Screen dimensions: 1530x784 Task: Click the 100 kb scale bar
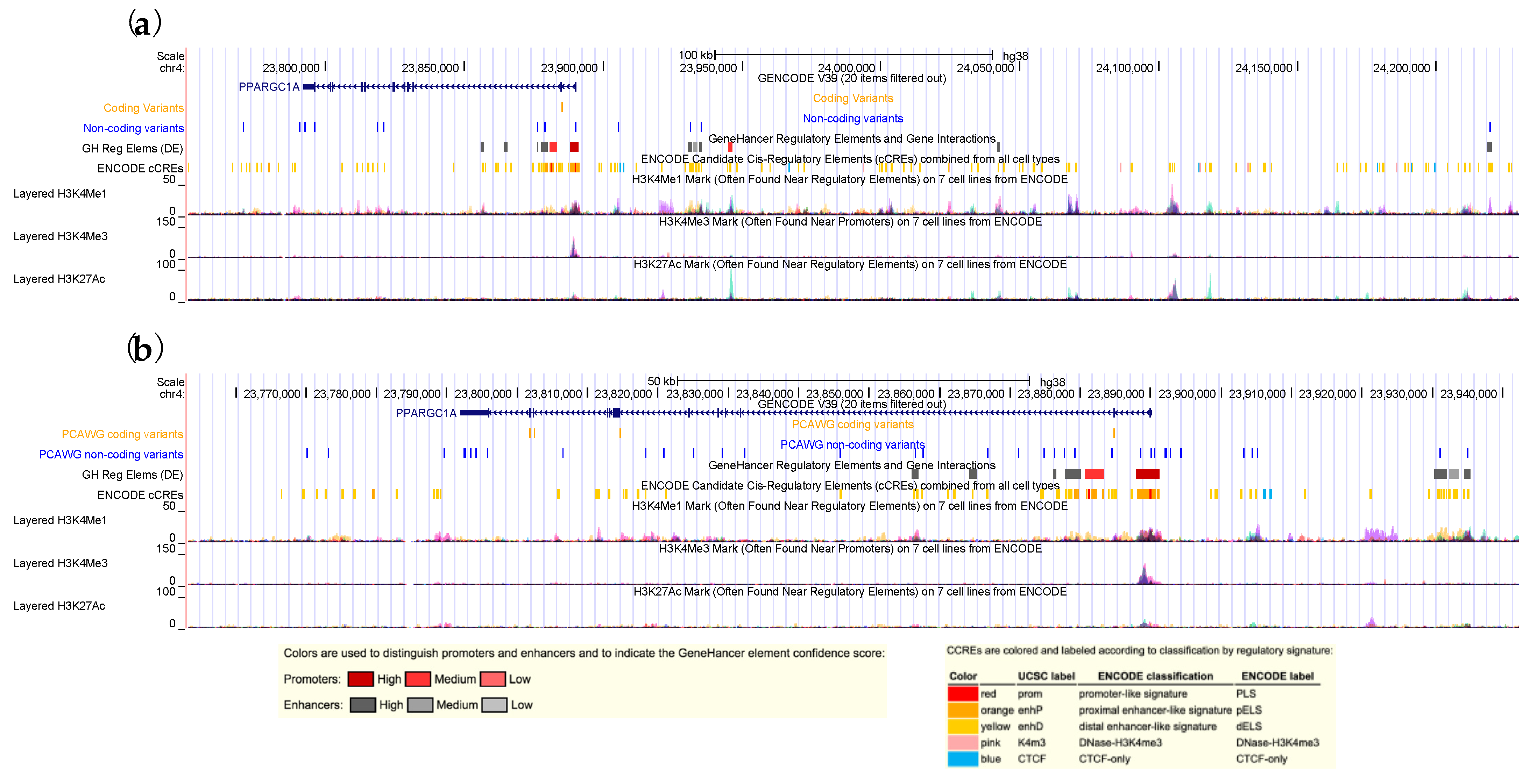pos(853,55)
